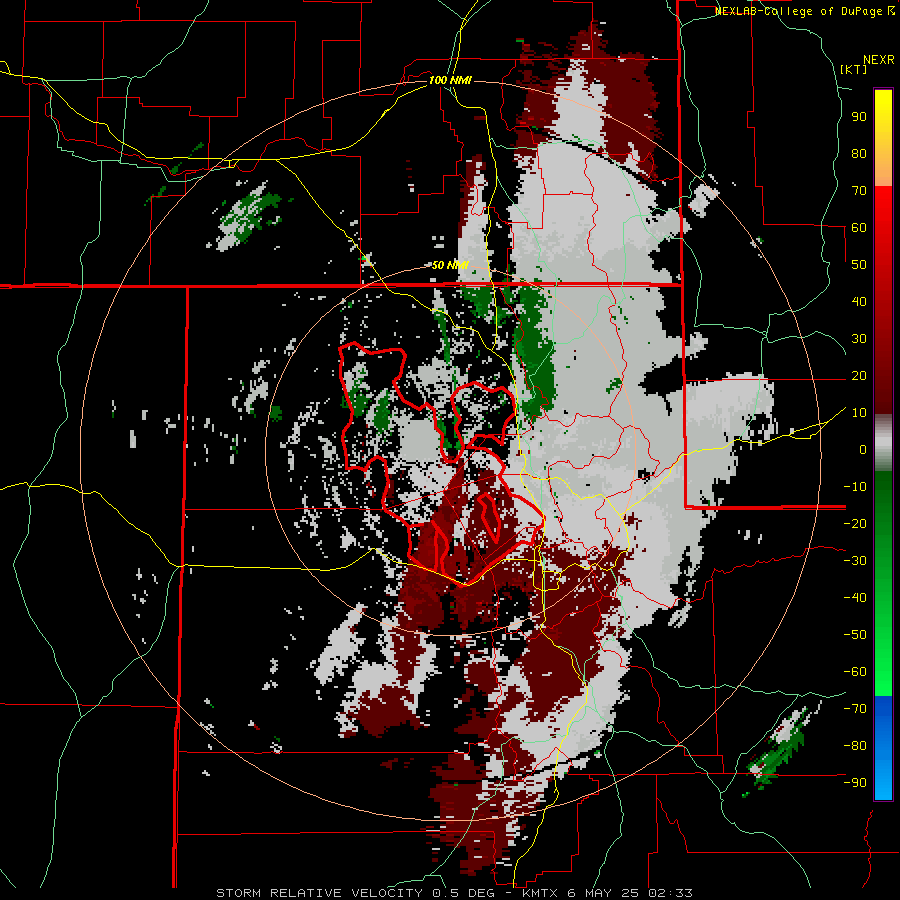The width and height of the screenshot is (900, 900).
Task: Click the gray zero-velocity segment of color bar
Action: 883,445
